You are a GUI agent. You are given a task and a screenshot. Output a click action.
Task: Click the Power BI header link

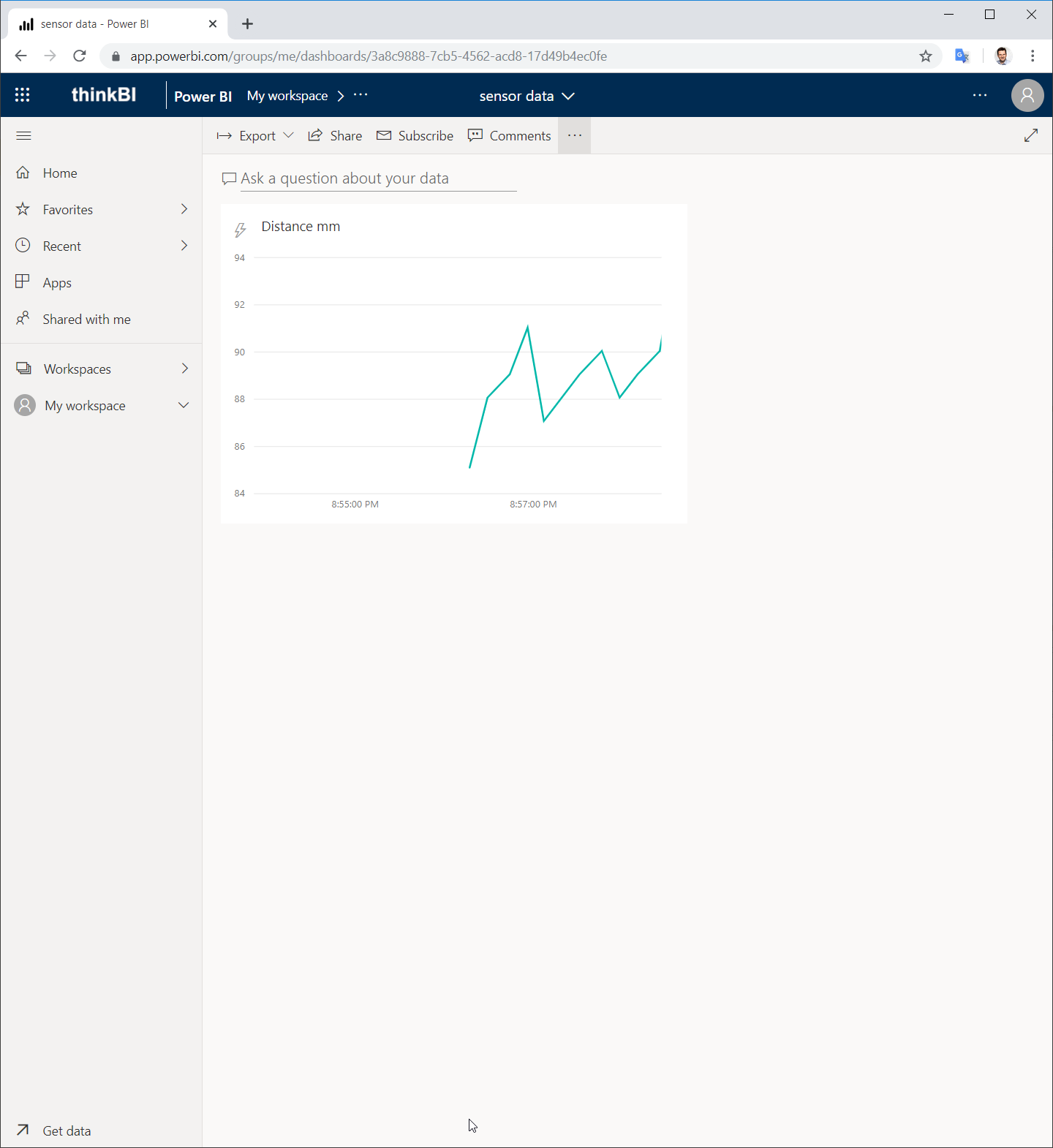(x=203, y=97)
